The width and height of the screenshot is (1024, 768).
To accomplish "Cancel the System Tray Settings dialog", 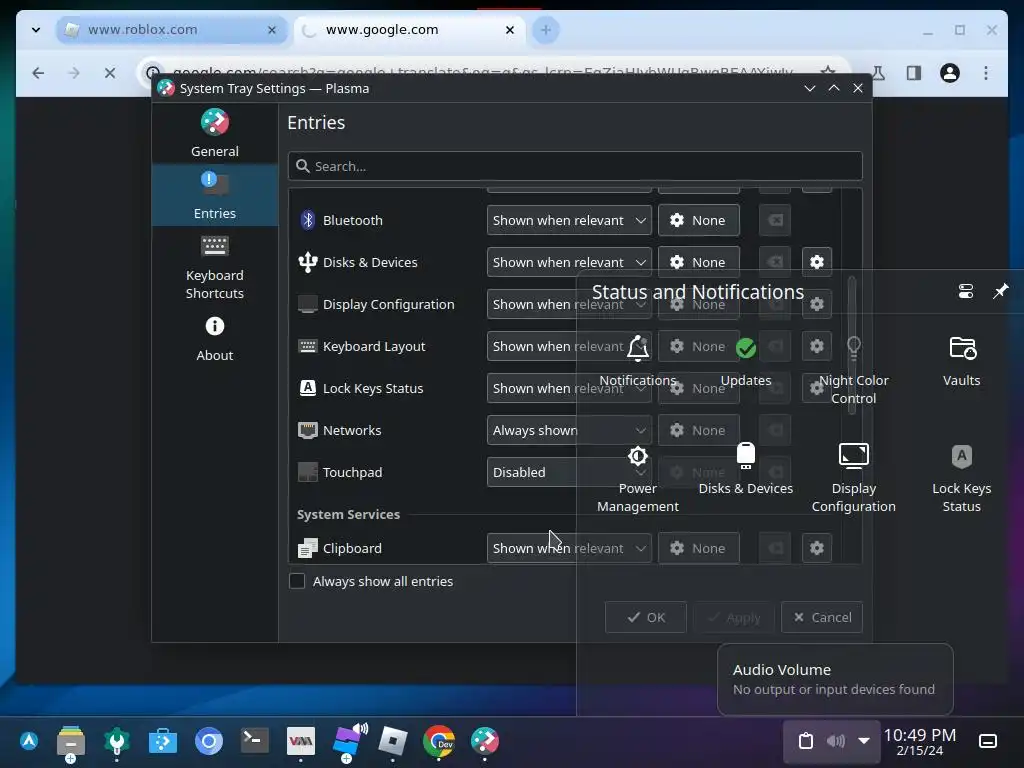I will pyautogui.click(x=822, y=617).
